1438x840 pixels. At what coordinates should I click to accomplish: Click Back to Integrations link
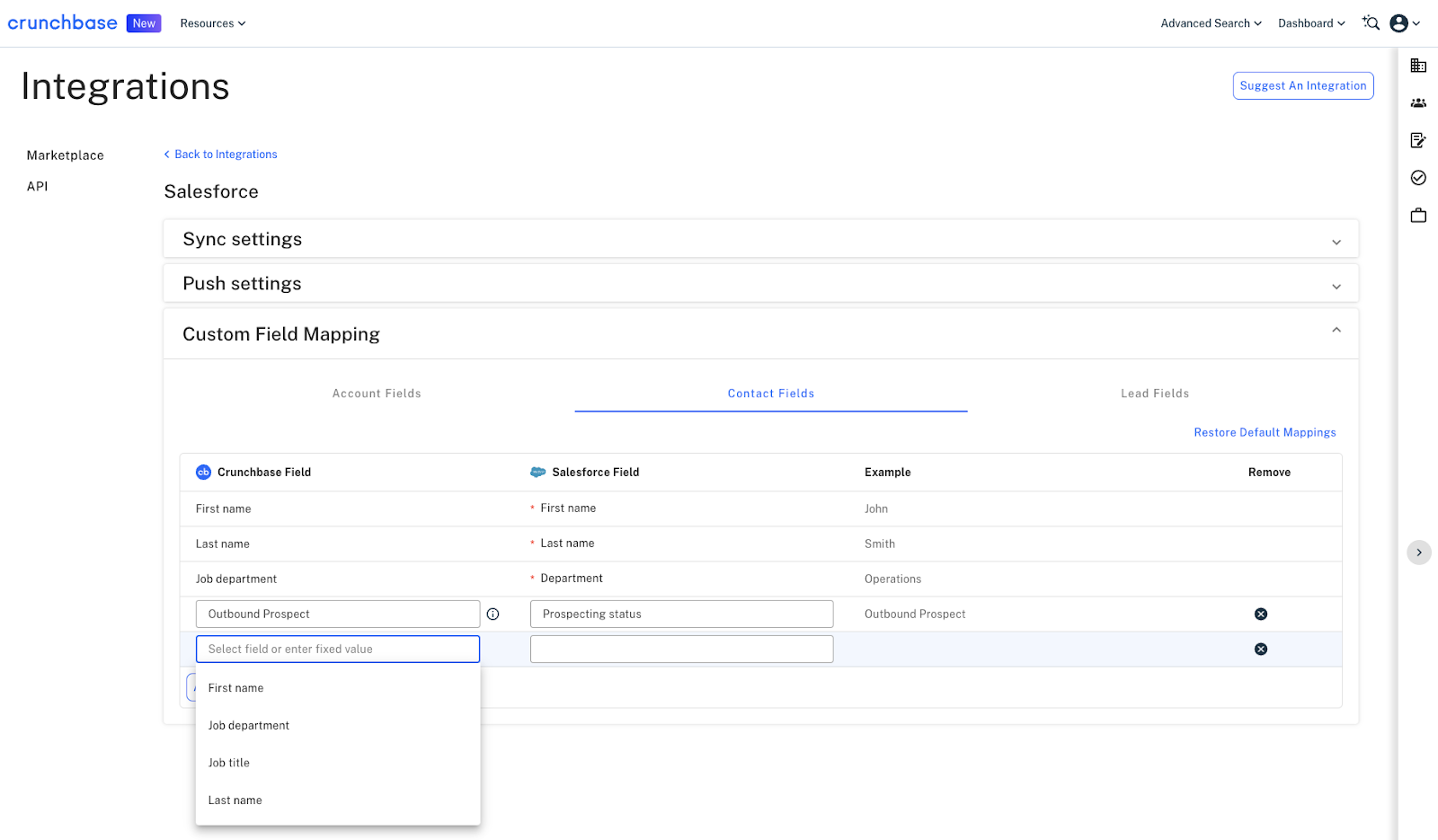click(x=220, y=155)
